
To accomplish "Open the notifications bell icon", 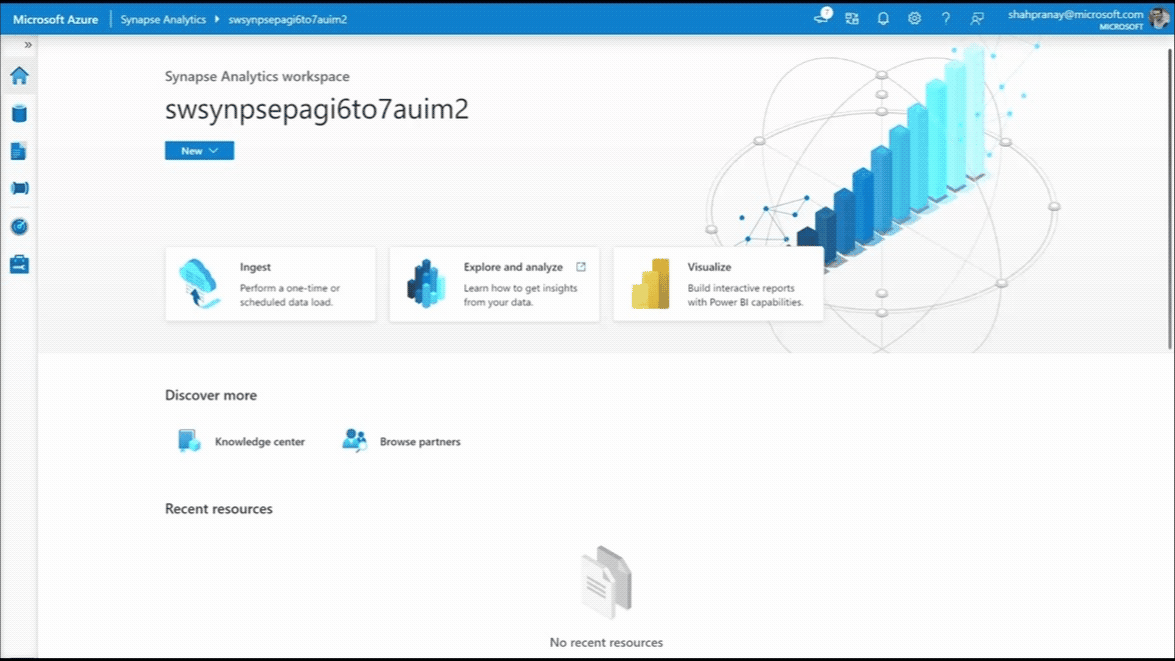I will [883, 19].
